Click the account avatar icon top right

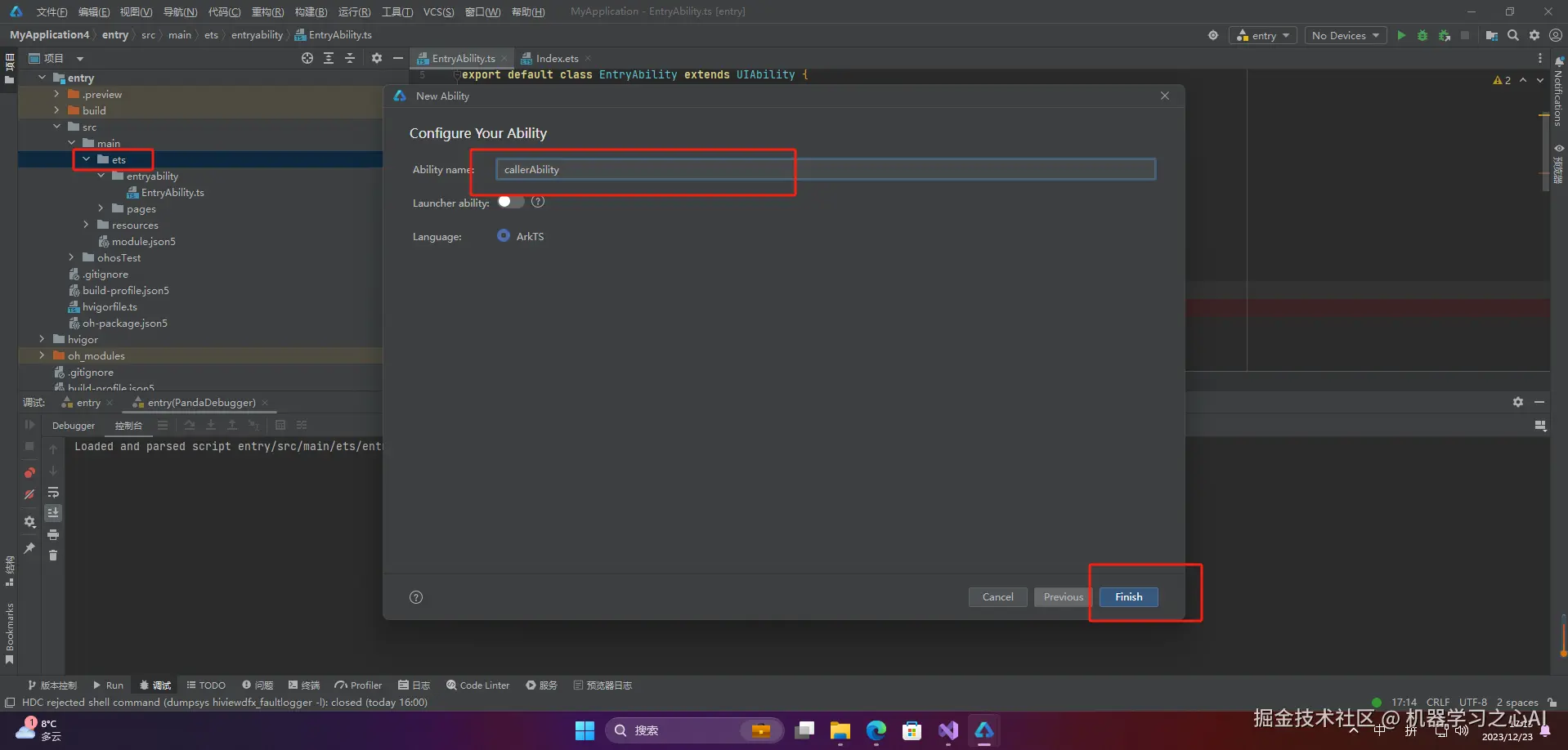pos(1556,35)
